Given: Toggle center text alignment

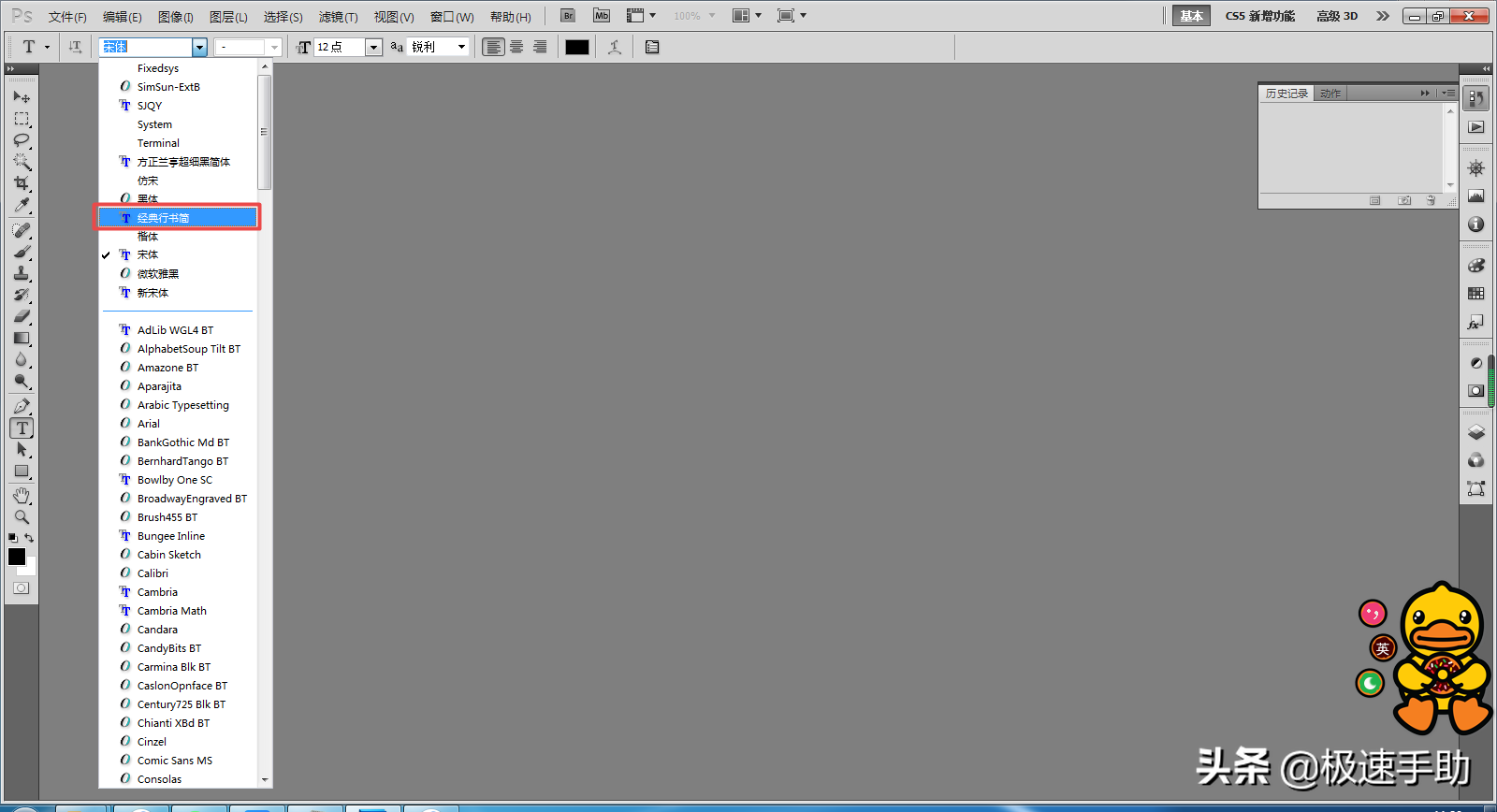Looking at the screenshot, I should coord(516,47).
